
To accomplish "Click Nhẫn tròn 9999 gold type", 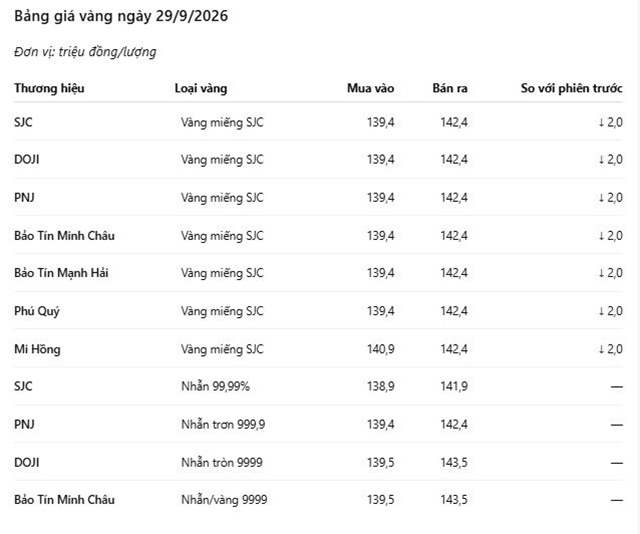I will (x=222, y=463).
